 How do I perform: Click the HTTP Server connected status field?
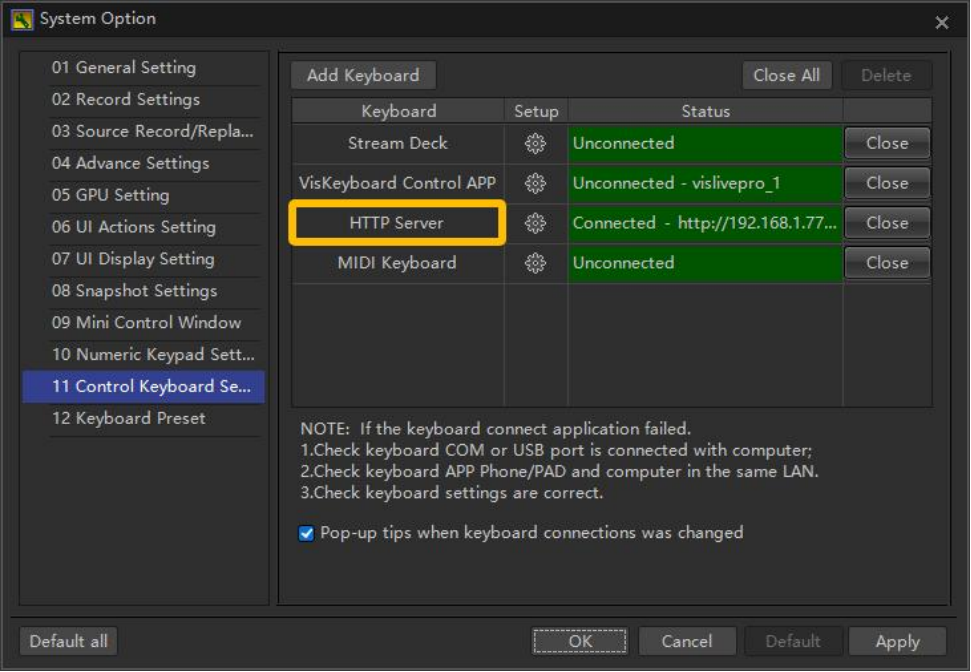(x=704, y=223)
